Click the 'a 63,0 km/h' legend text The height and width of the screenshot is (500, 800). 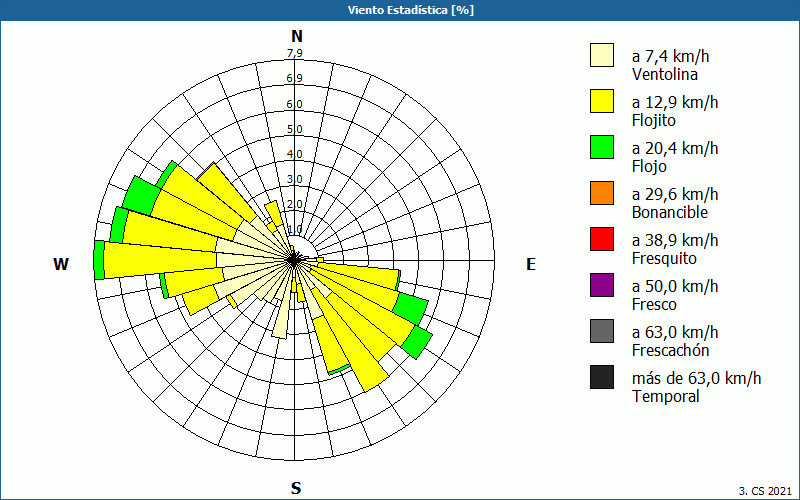coord(675,332)
